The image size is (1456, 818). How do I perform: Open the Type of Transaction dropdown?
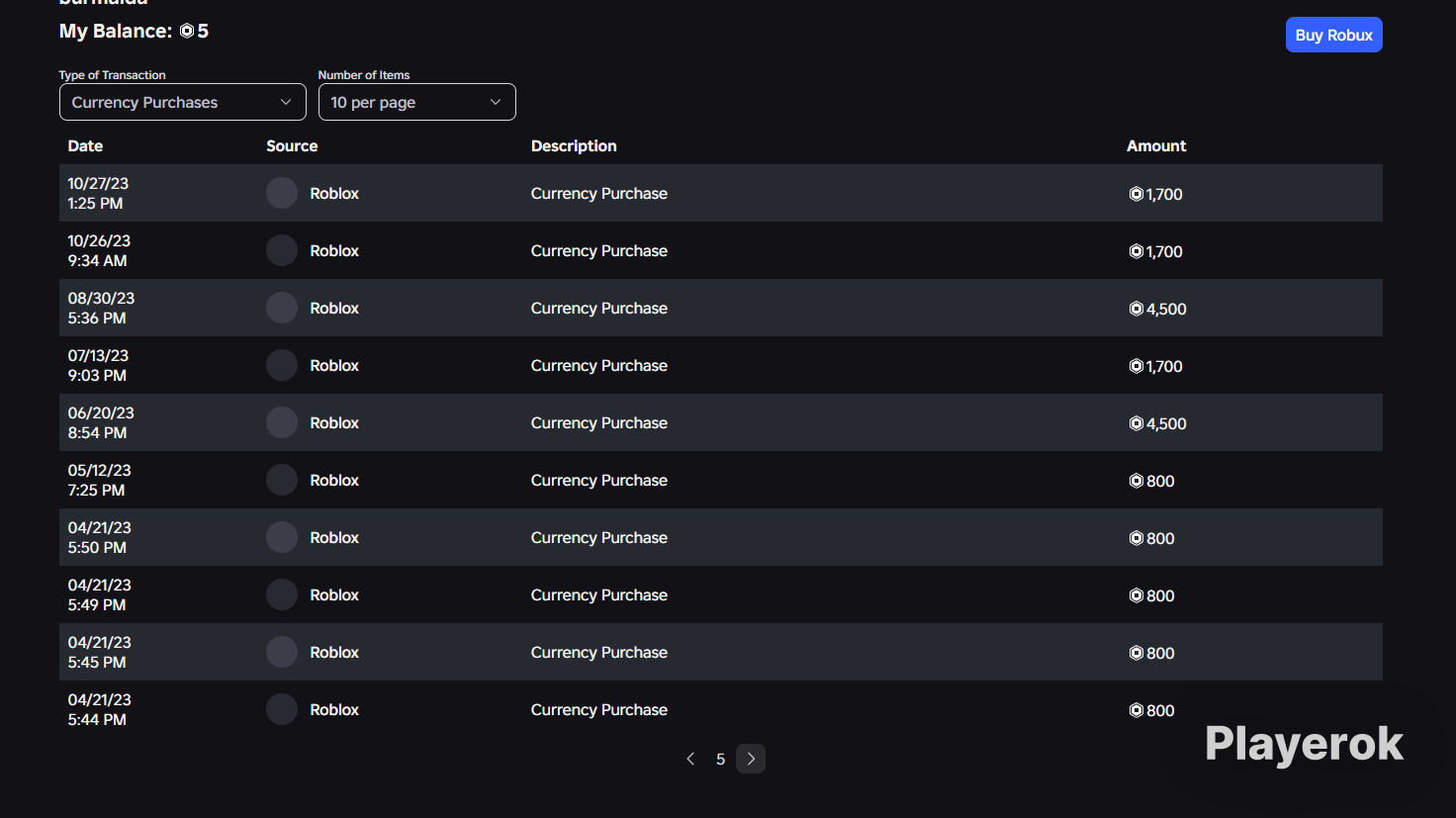[183, 102]
